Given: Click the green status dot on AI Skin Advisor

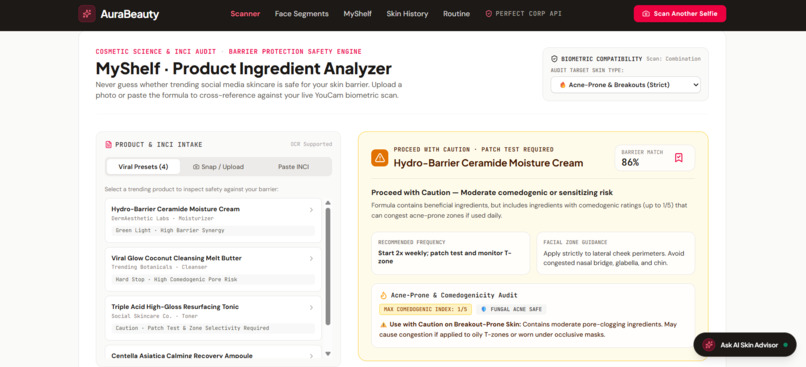Looking at the screenshot, I should click(x=785, y=345).
